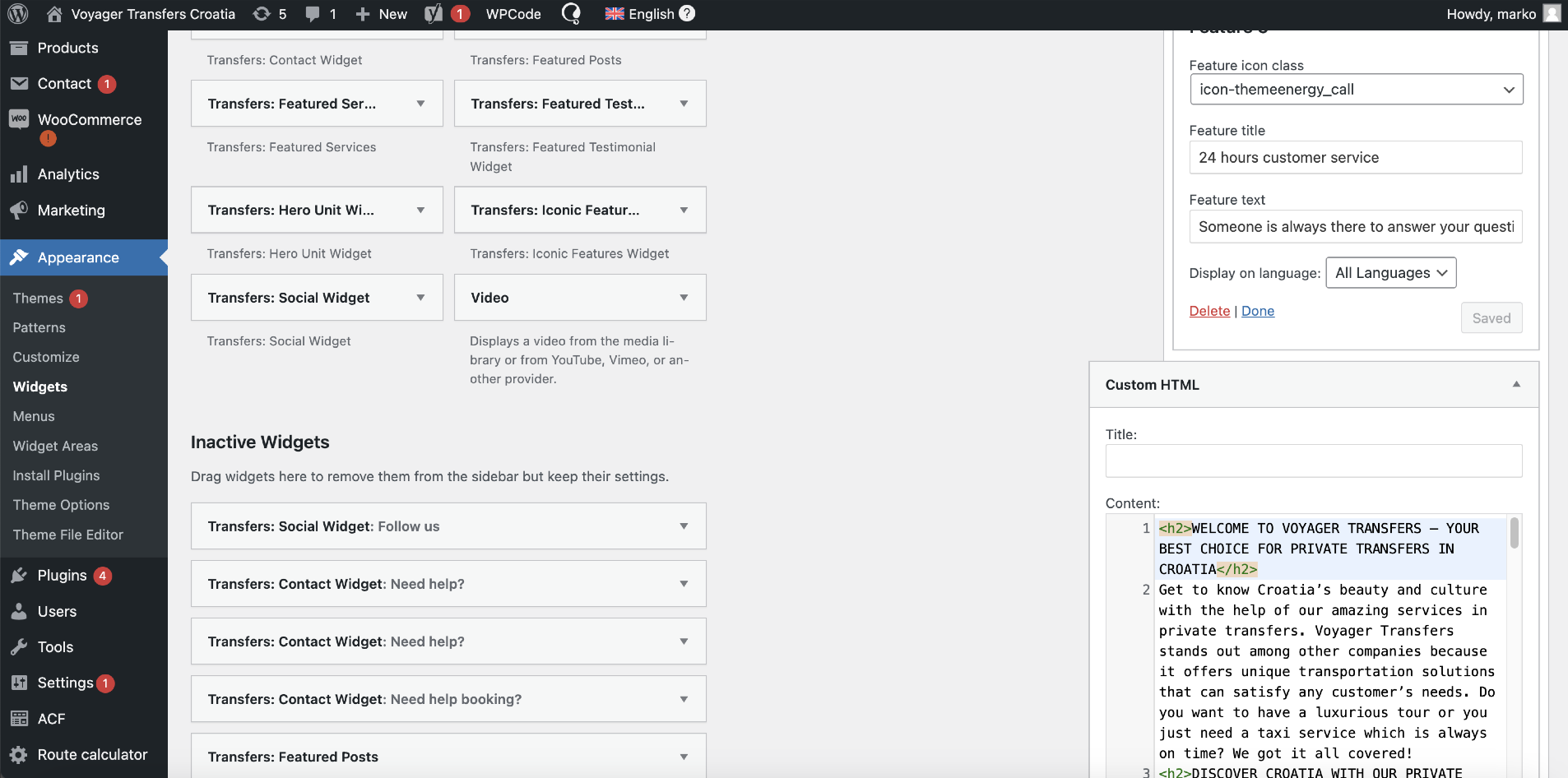Go to Theme File Editor
Viewport: 1568px width, 778px height.
pos(67,535)
